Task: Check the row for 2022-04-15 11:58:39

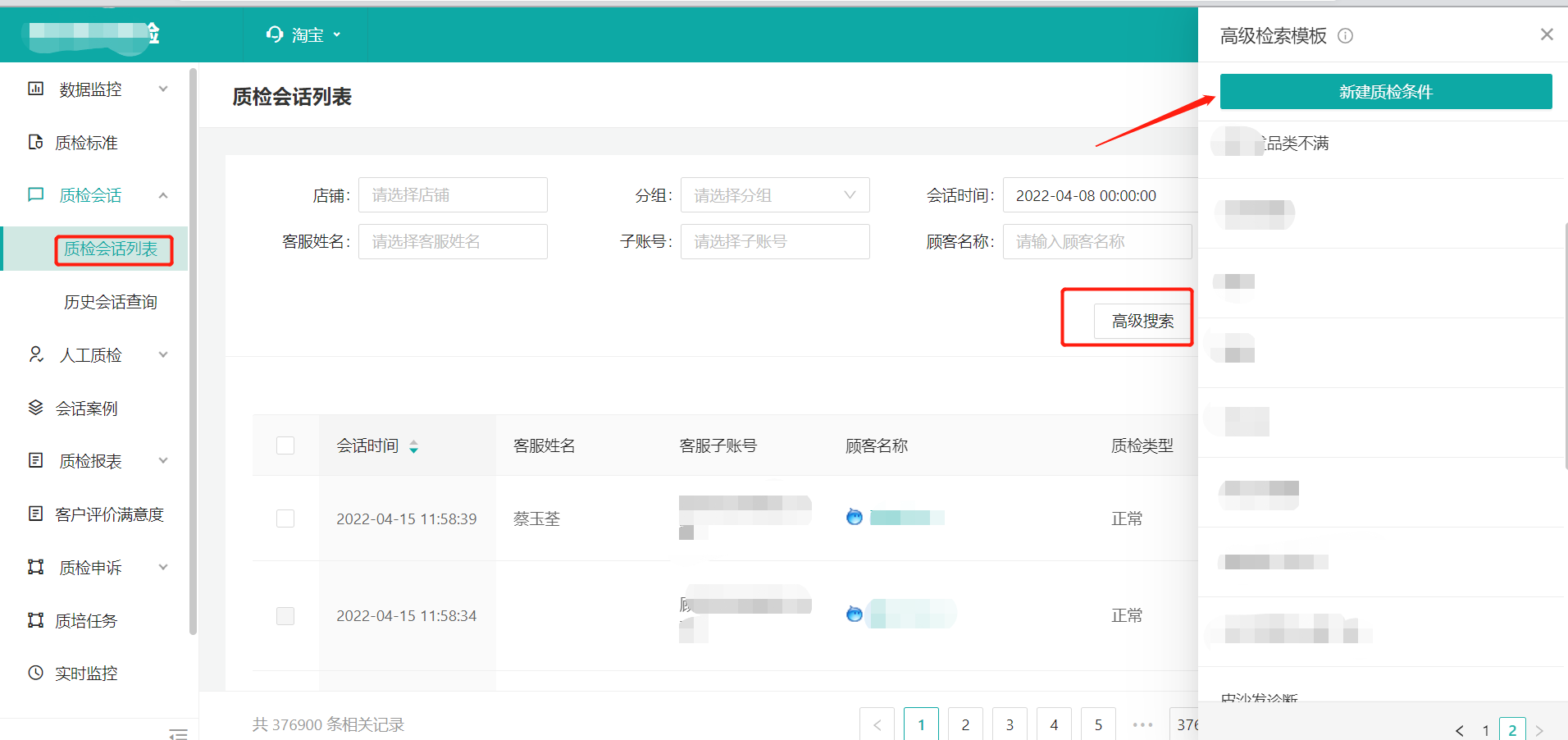Action: (x=285, y=518)
